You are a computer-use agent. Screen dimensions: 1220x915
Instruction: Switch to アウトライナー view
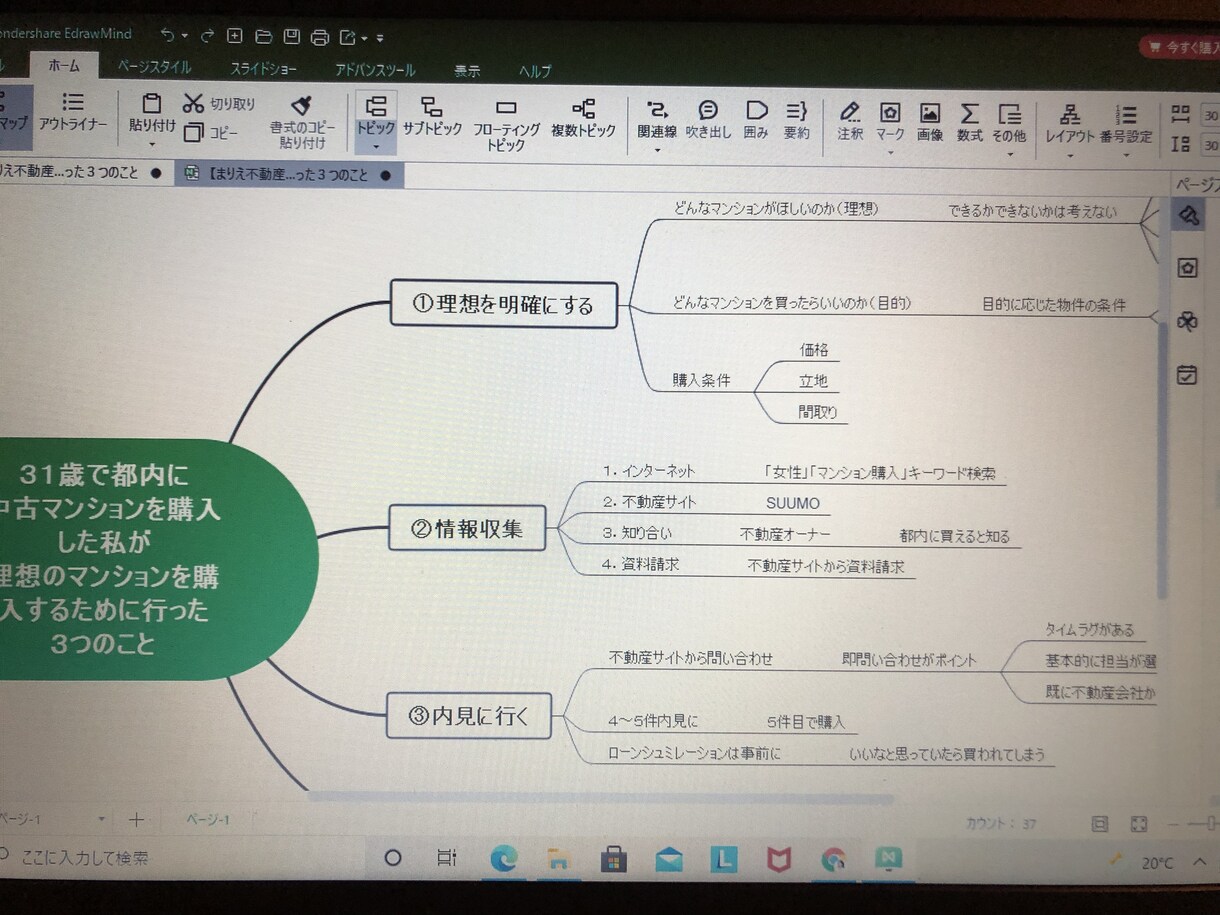click(x=73, y=112)
